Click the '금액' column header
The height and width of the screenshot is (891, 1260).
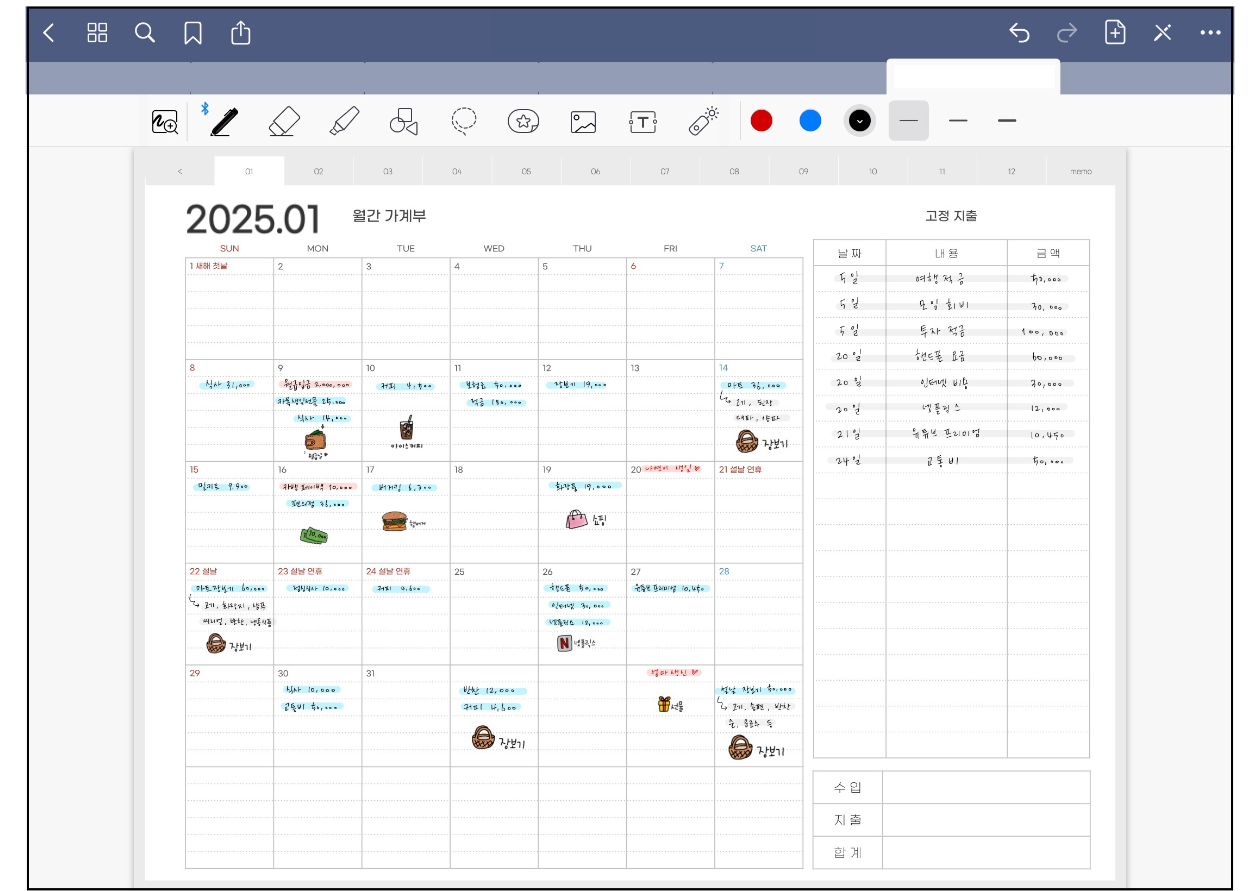pos(1048,253)
